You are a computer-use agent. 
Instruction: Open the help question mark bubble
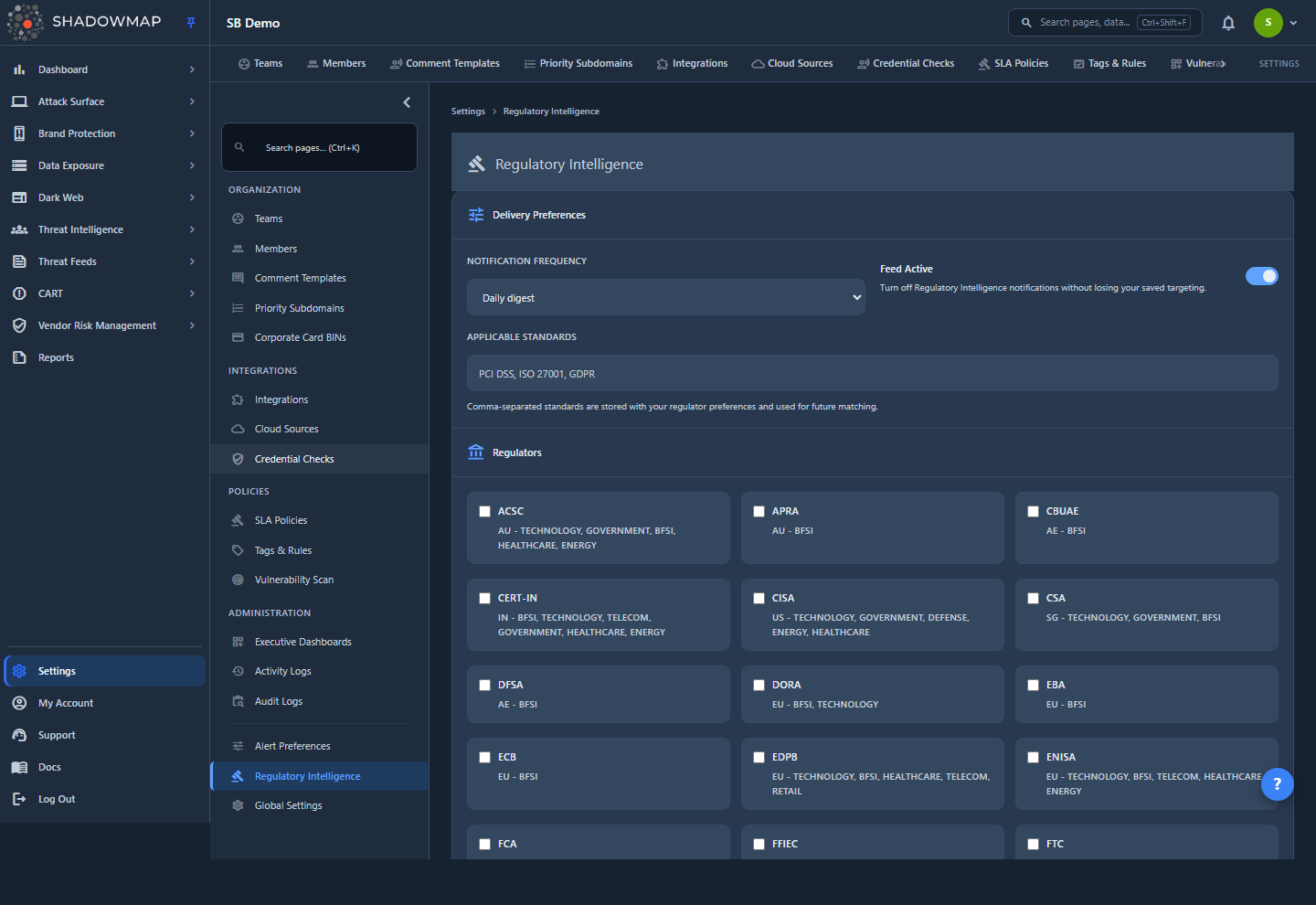[x=1277, y=783]
